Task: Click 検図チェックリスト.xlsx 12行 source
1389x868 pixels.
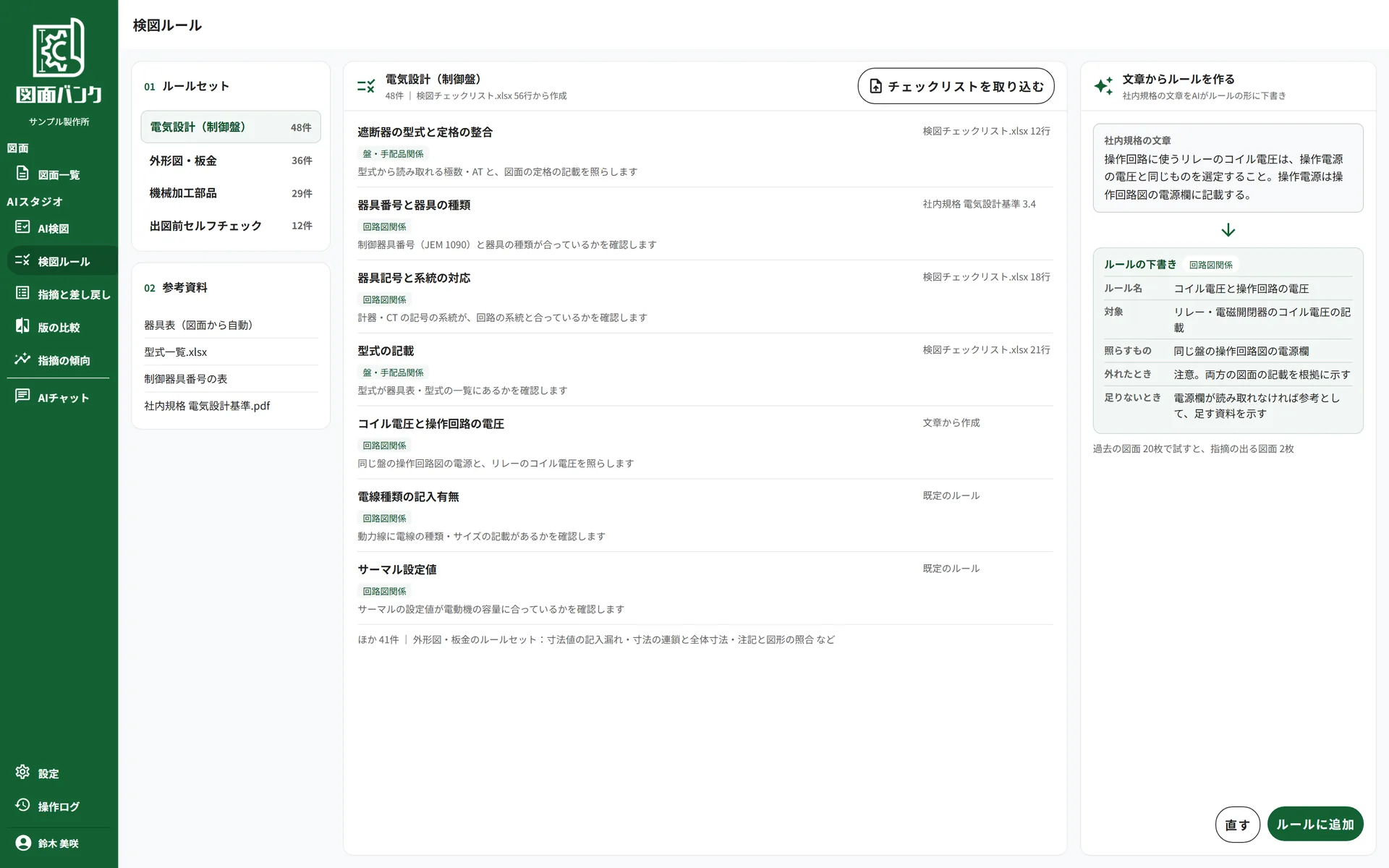Action: [986, 131]
